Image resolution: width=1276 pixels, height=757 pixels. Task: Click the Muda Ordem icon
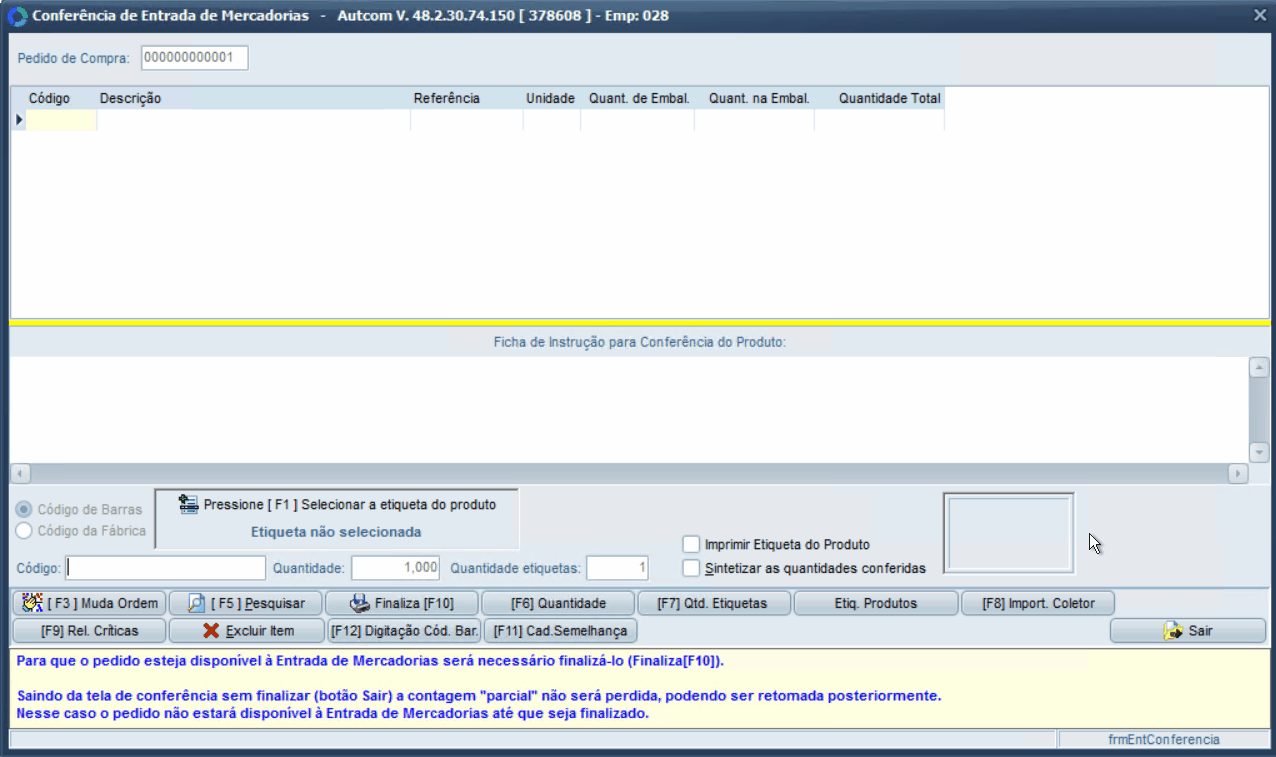(32, 603)
